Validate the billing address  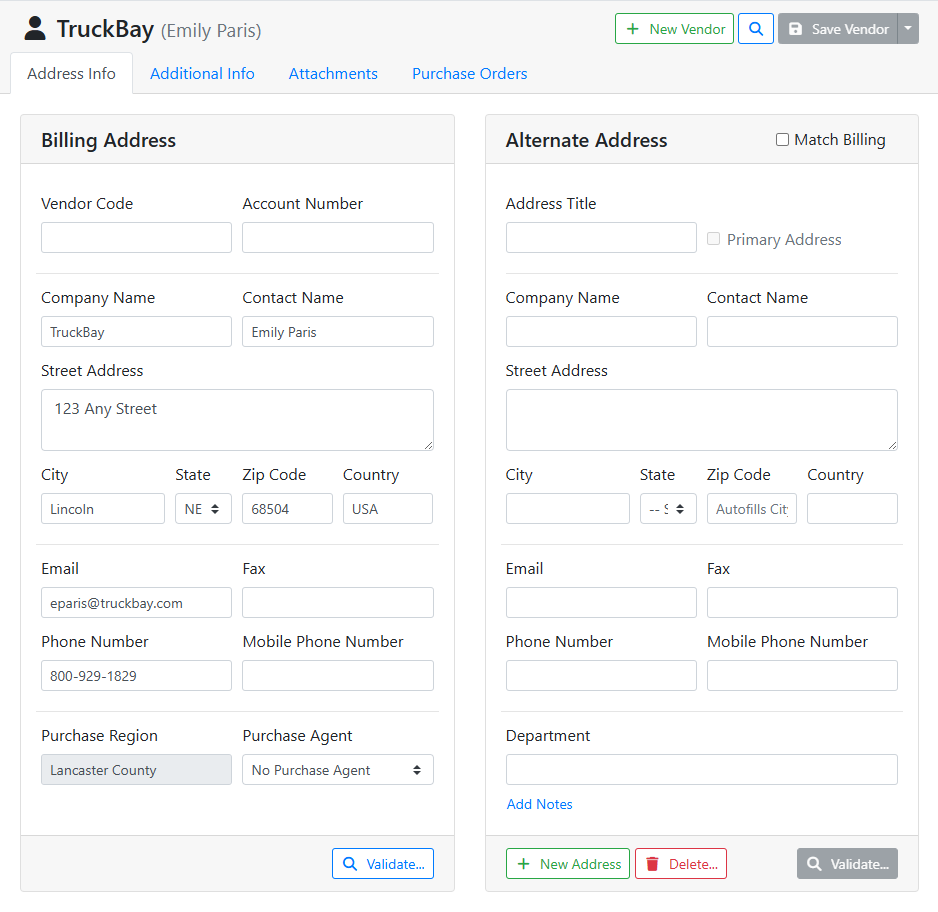tap(383, 864)
